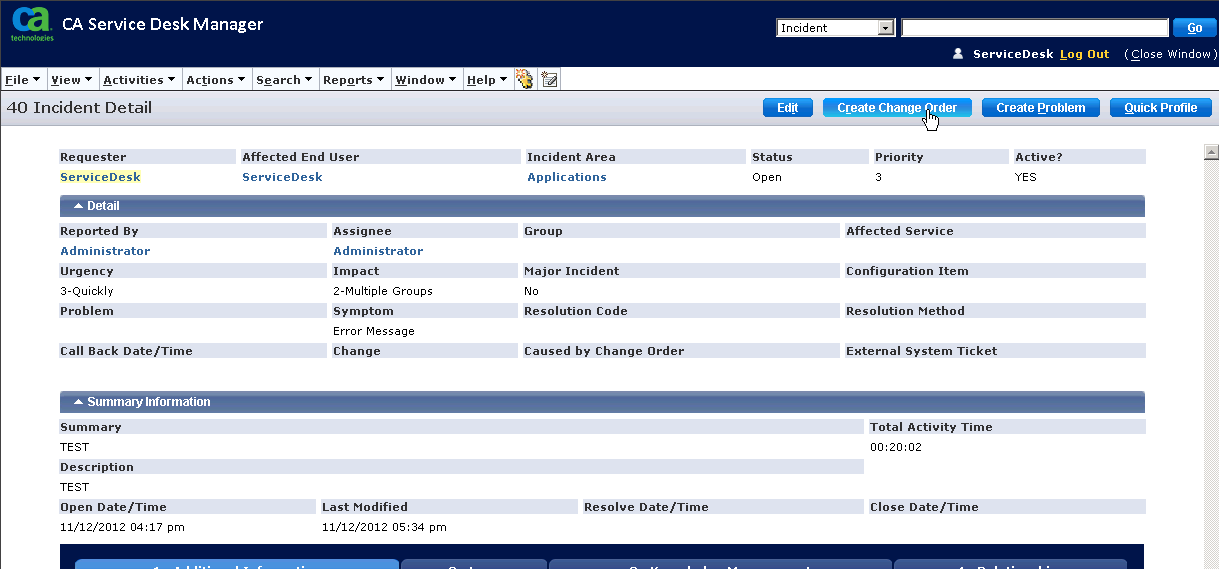
Task: Open the View menu
Action: pos(71,80)
